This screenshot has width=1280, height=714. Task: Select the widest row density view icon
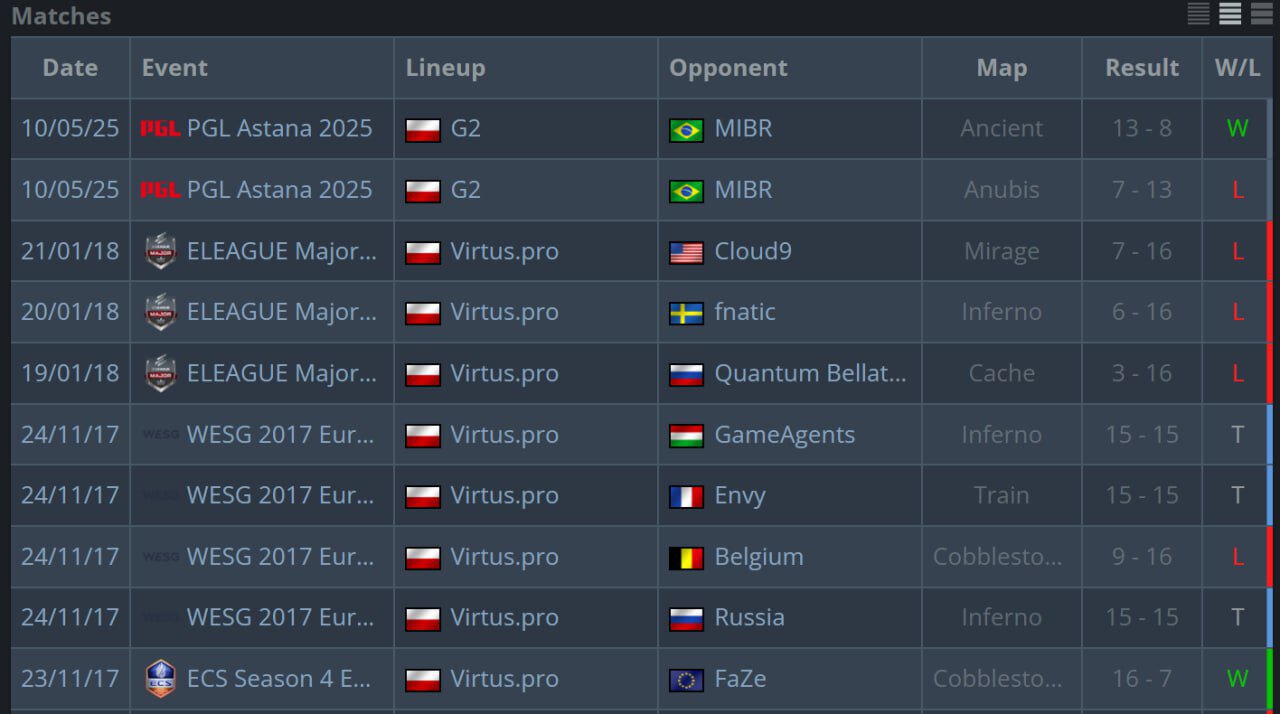click(x=1261, y=13)
